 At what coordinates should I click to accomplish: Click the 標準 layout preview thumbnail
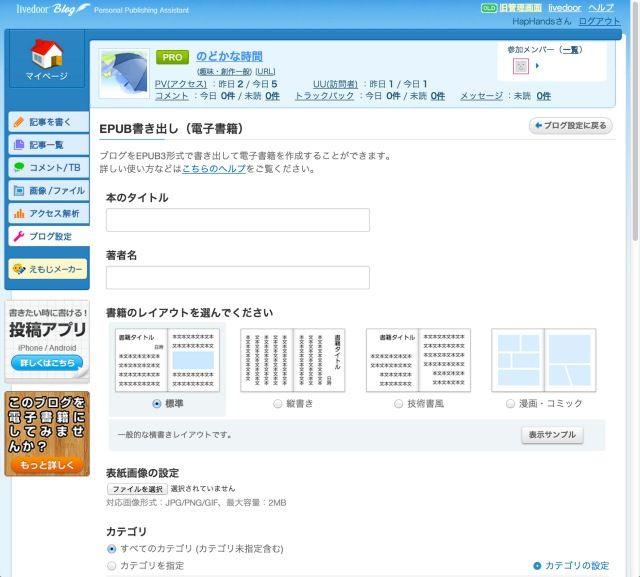click(167, 360)
